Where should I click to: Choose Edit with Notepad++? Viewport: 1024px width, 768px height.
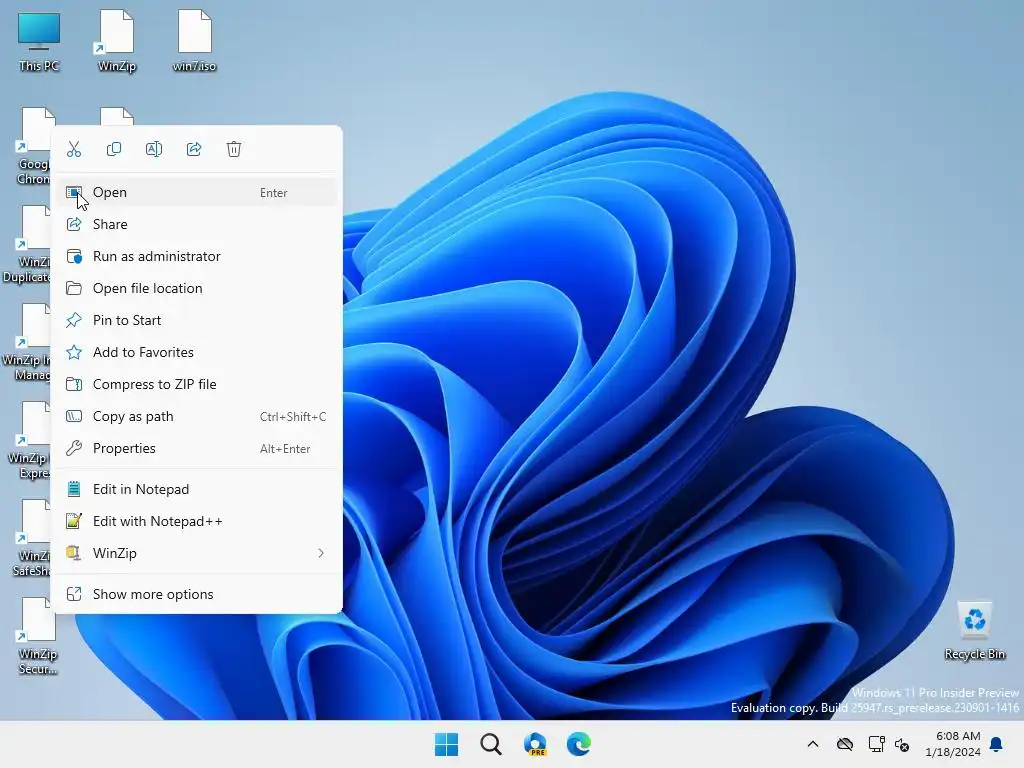pos(197,522)
